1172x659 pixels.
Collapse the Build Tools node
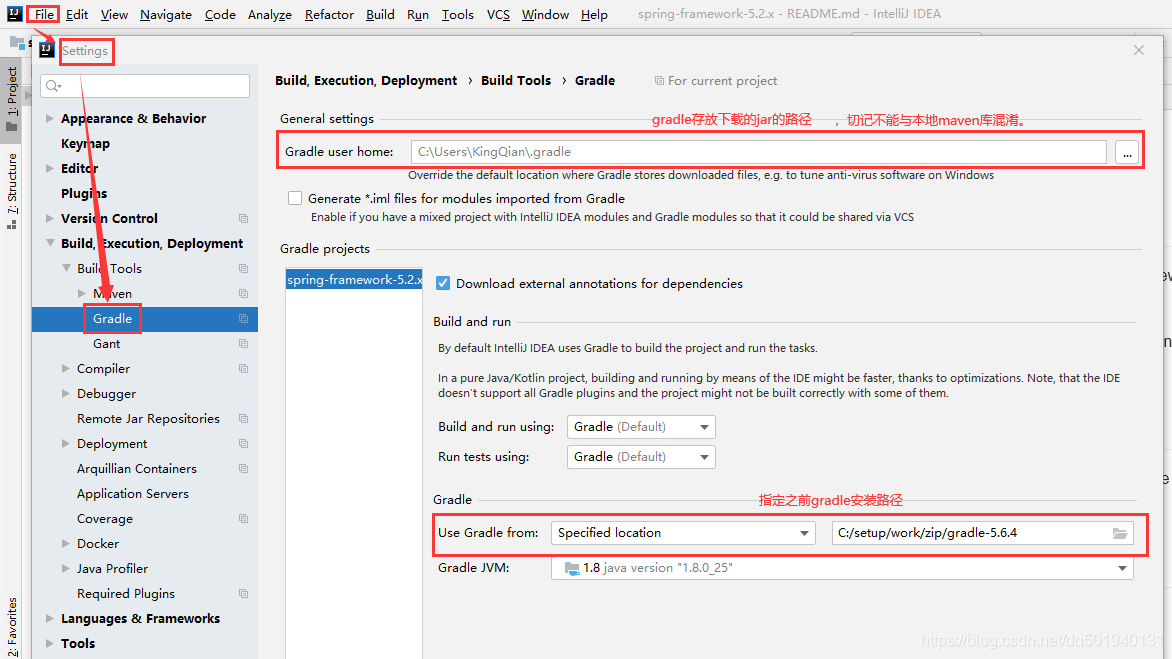pos(66,268)
